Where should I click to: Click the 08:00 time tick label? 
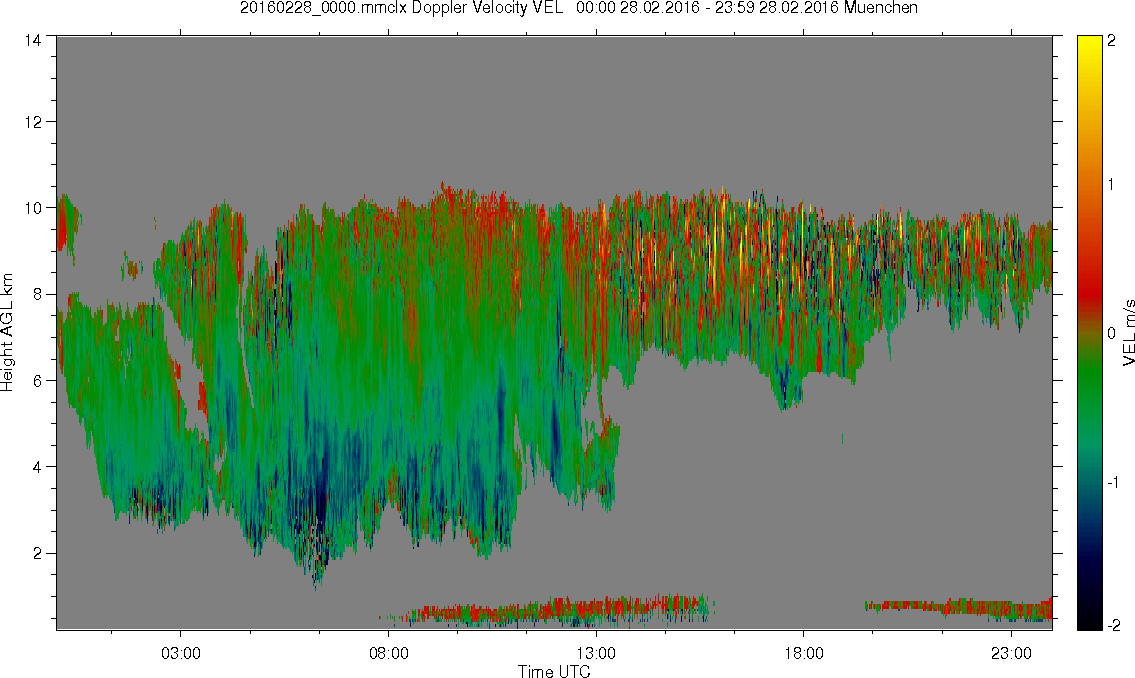[389, 653]
